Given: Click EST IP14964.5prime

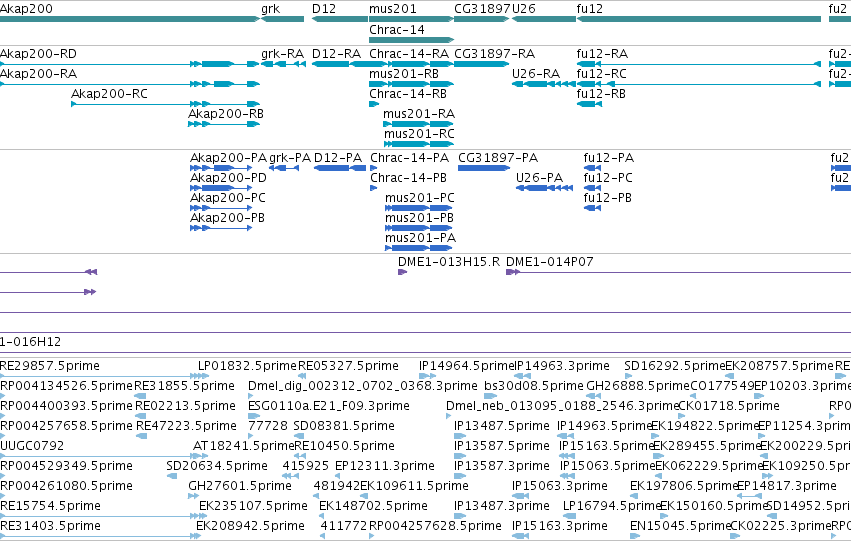Looking at the screenshot, I should (x=466, y=366).
